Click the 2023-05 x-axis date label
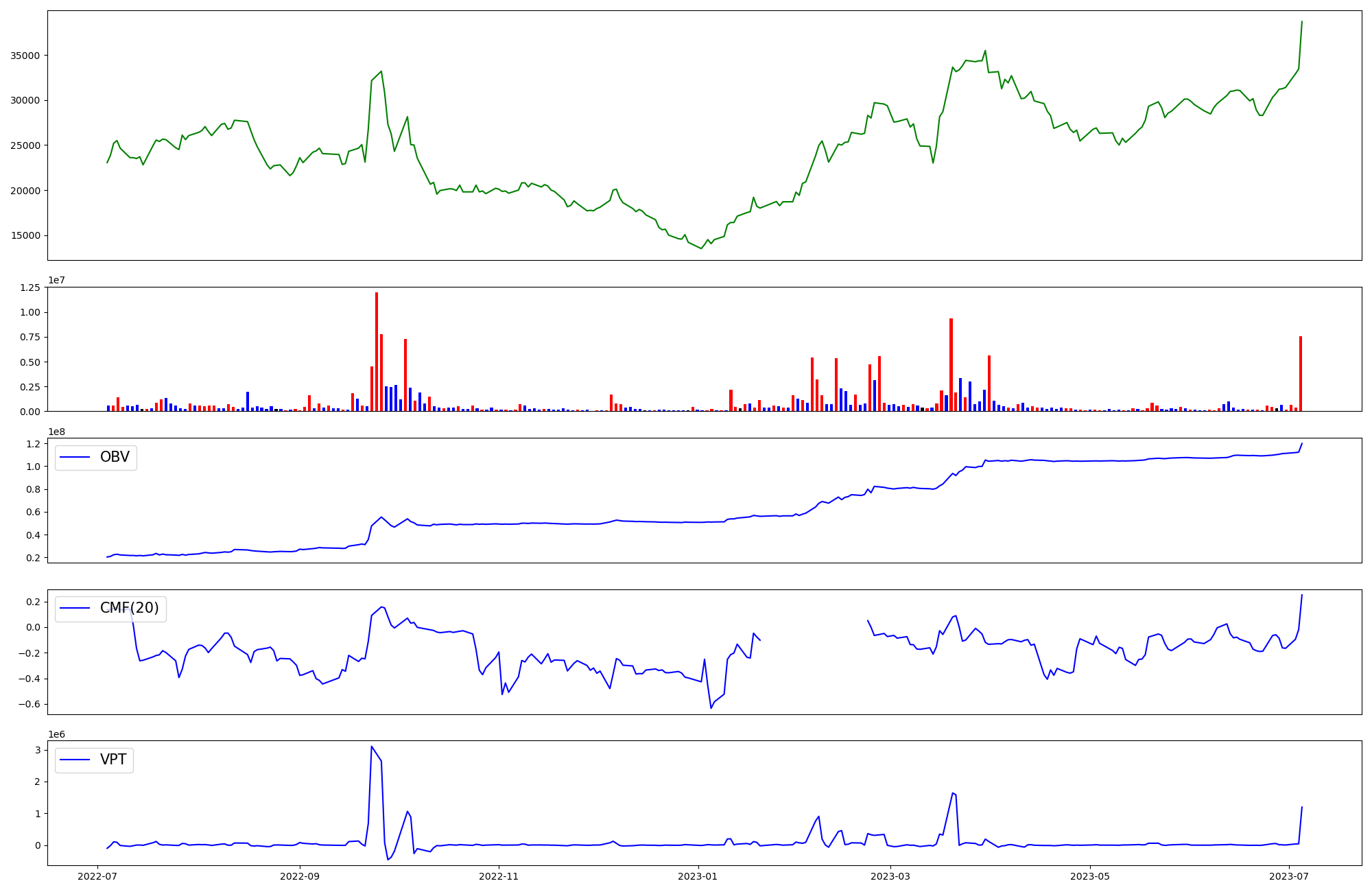1372x892 pixels. point(1090,876)
